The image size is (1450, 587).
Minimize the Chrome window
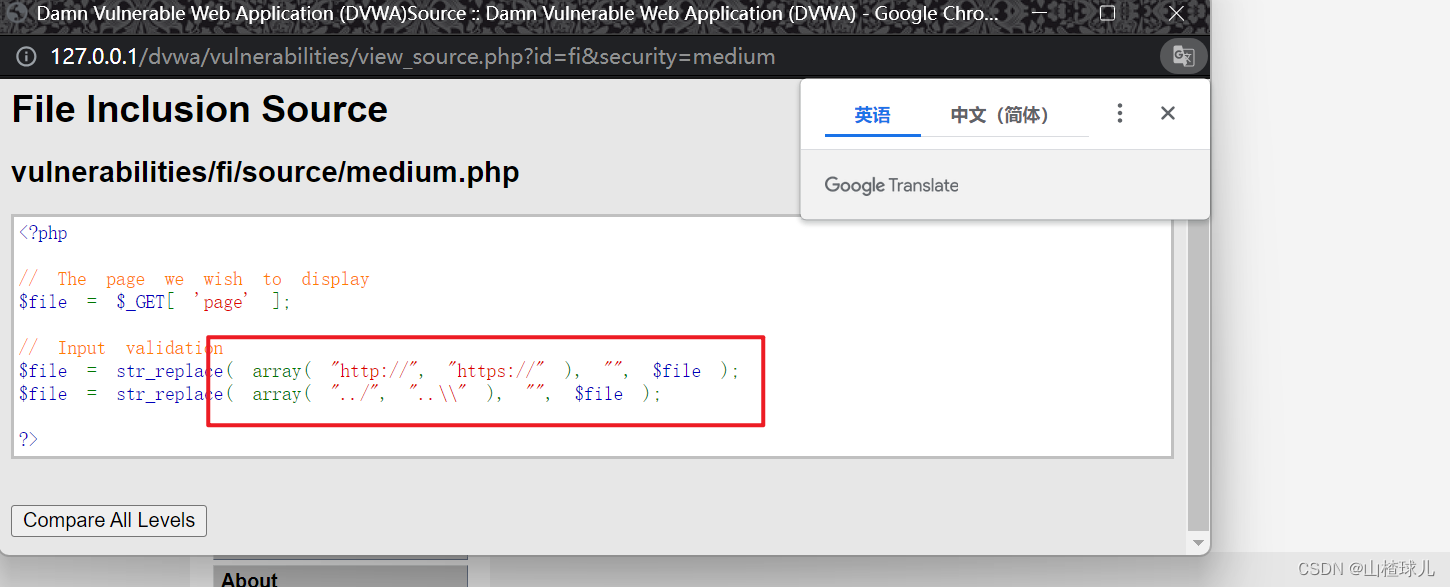pyautogui.click(x=1039, y=14)
